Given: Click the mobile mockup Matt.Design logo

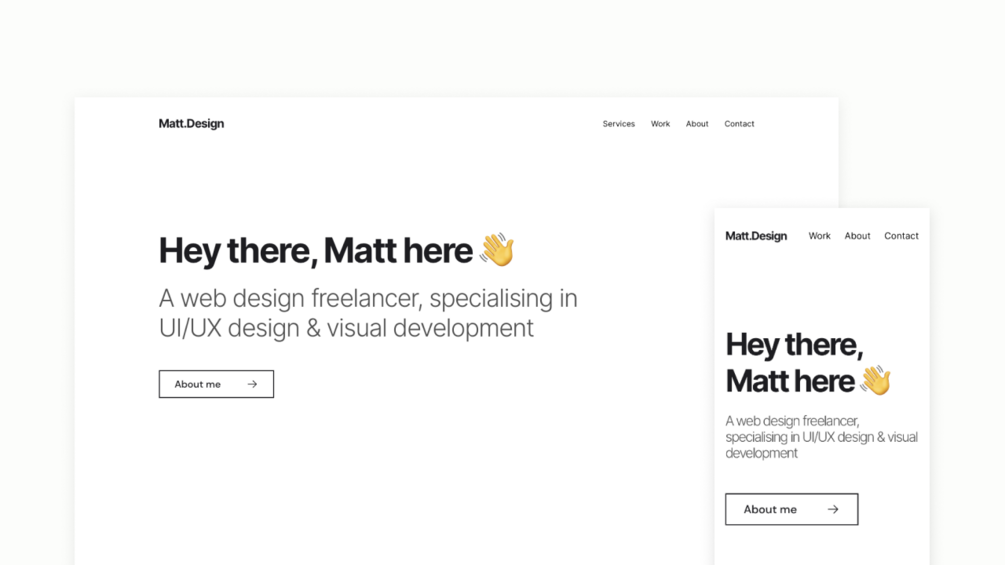Looking at the screenshot, I should pos(756,236).
